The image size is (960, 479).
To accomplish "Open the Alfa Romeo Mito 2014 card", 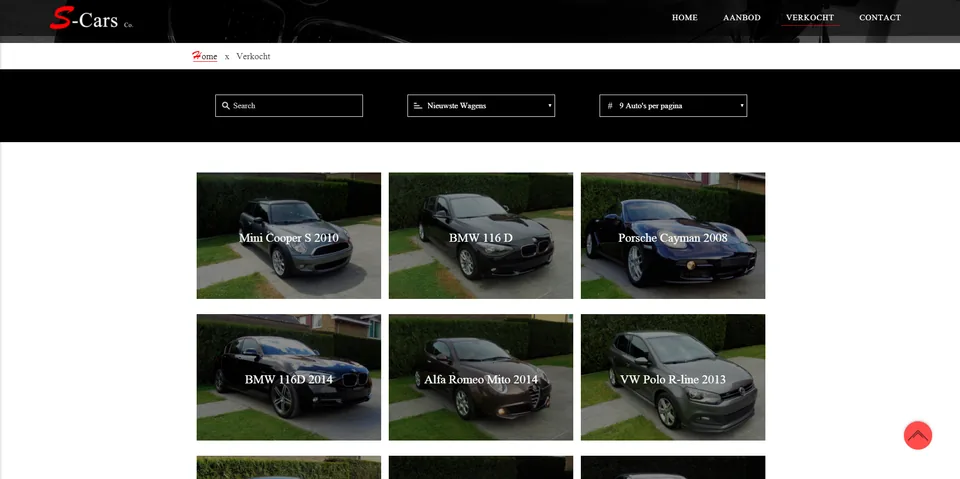I will [x=481, y=377].
